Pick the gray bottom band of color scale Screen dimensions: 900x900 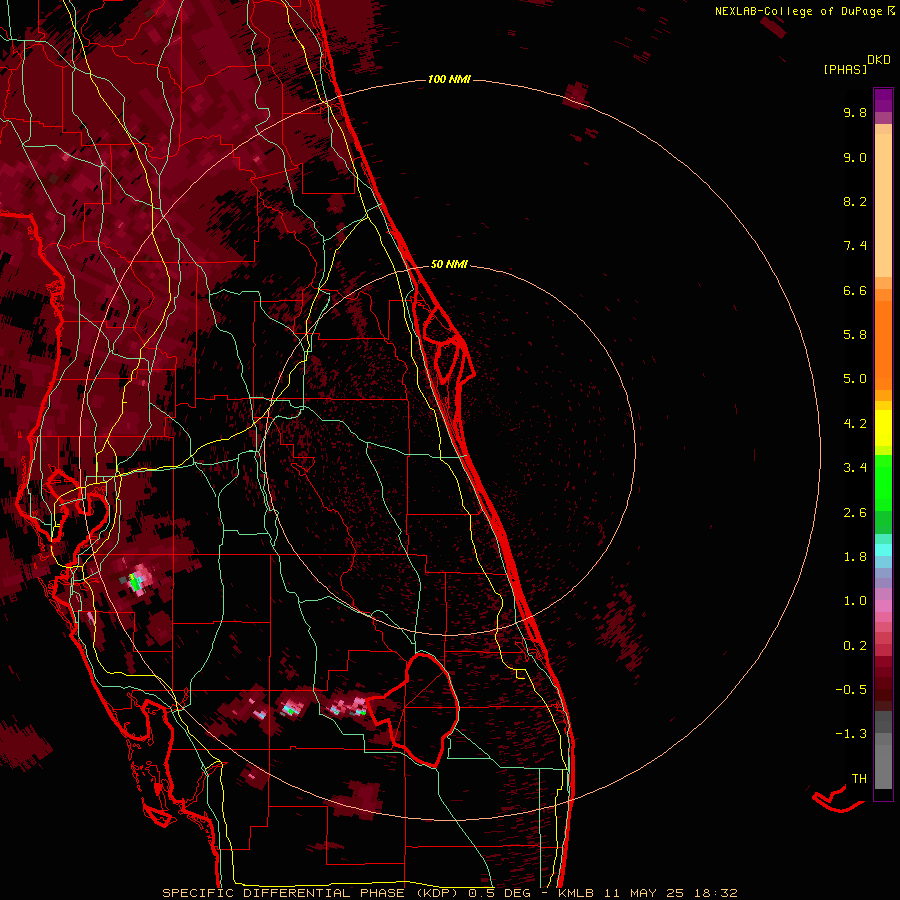[x=883, y=766]
